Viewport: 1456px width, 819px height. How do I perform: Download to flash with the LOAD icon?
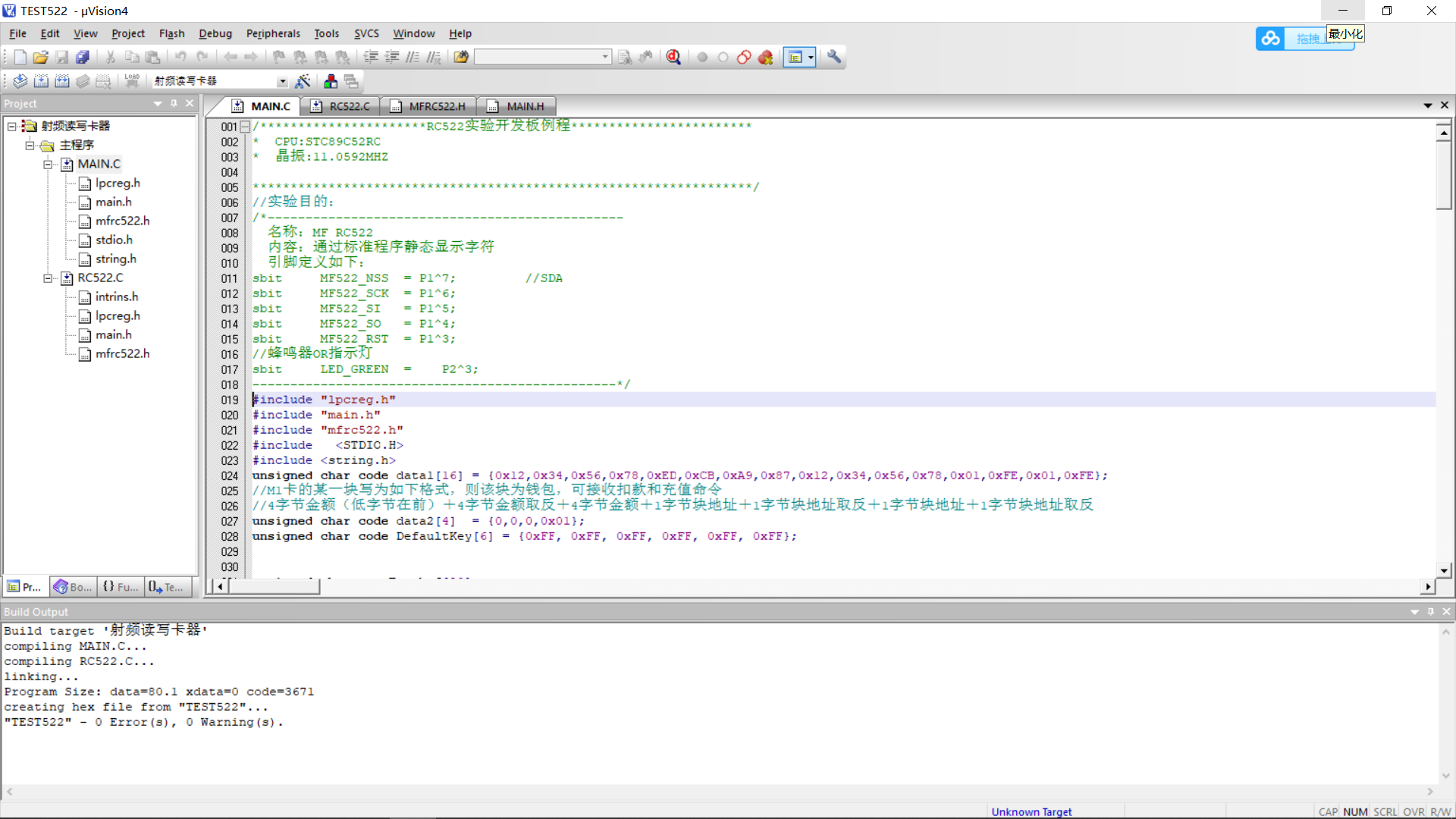pos(132,80)
